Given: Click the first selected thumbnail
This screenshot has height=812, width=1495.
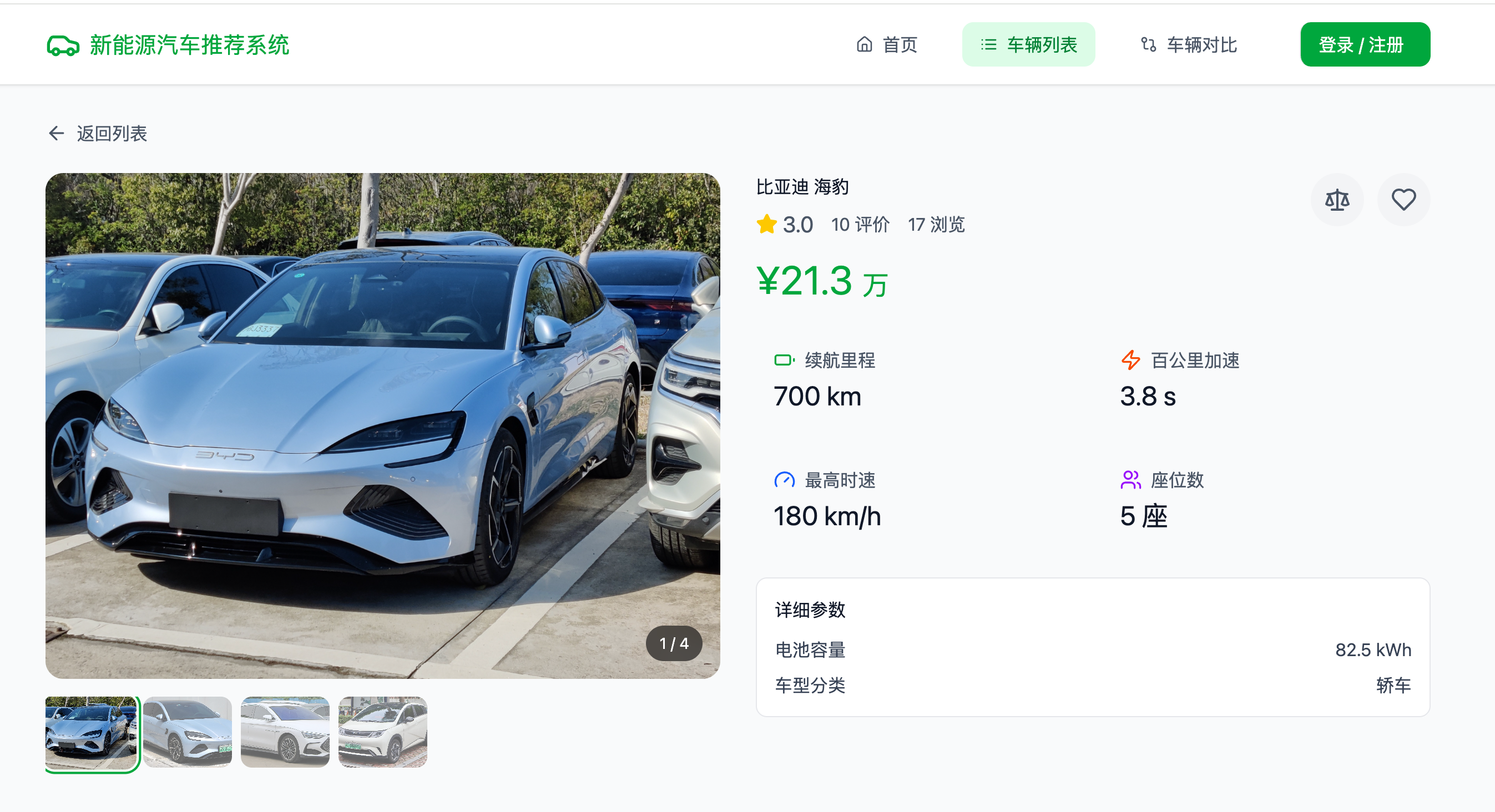Looking at the screenshot, I should [x=91, y=732].
